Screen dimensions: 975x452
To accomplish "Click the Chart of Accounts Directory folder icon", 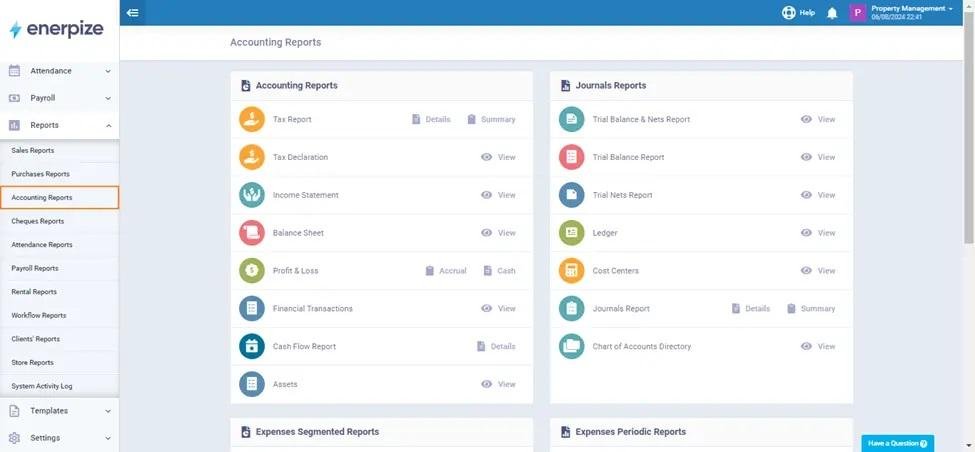I will pyautogui.click(x=571, y=346).
